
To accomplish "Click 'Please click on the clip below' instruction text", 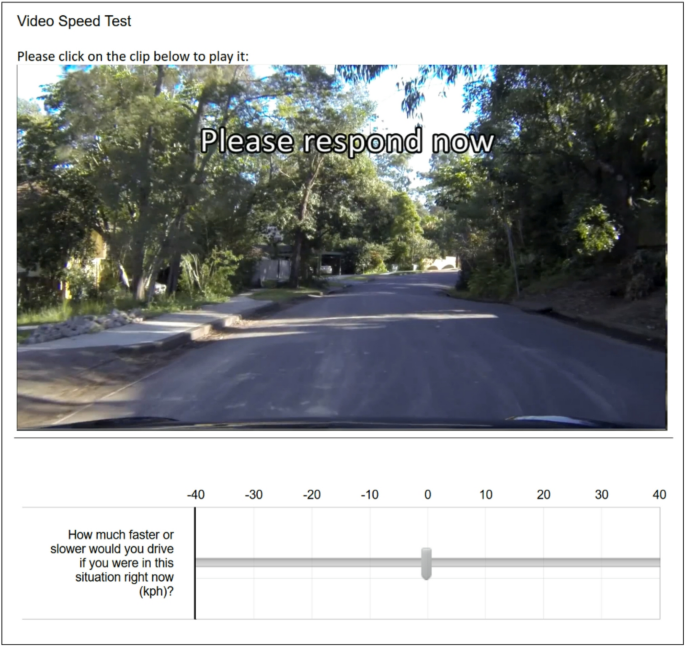I will 133,56.
